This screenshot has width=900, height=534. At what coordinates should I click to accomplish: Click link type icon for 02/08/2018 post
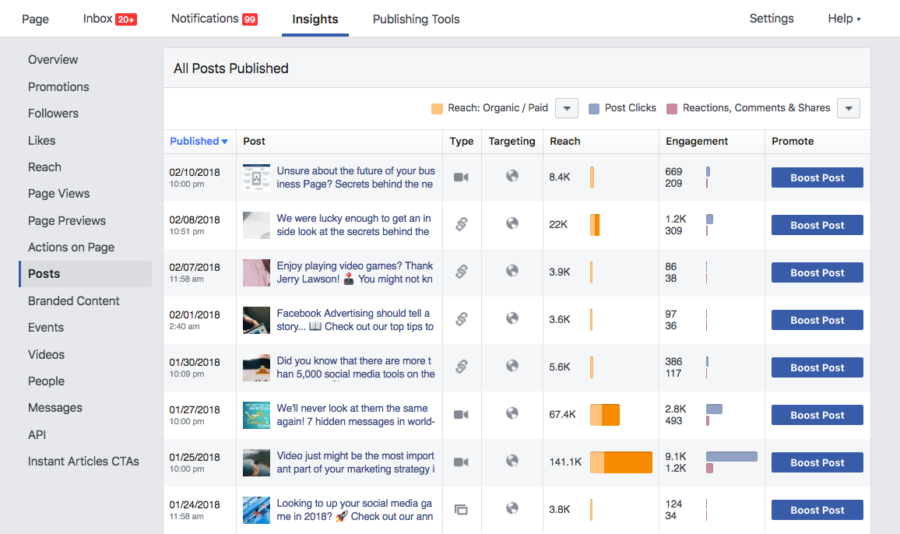461,224
